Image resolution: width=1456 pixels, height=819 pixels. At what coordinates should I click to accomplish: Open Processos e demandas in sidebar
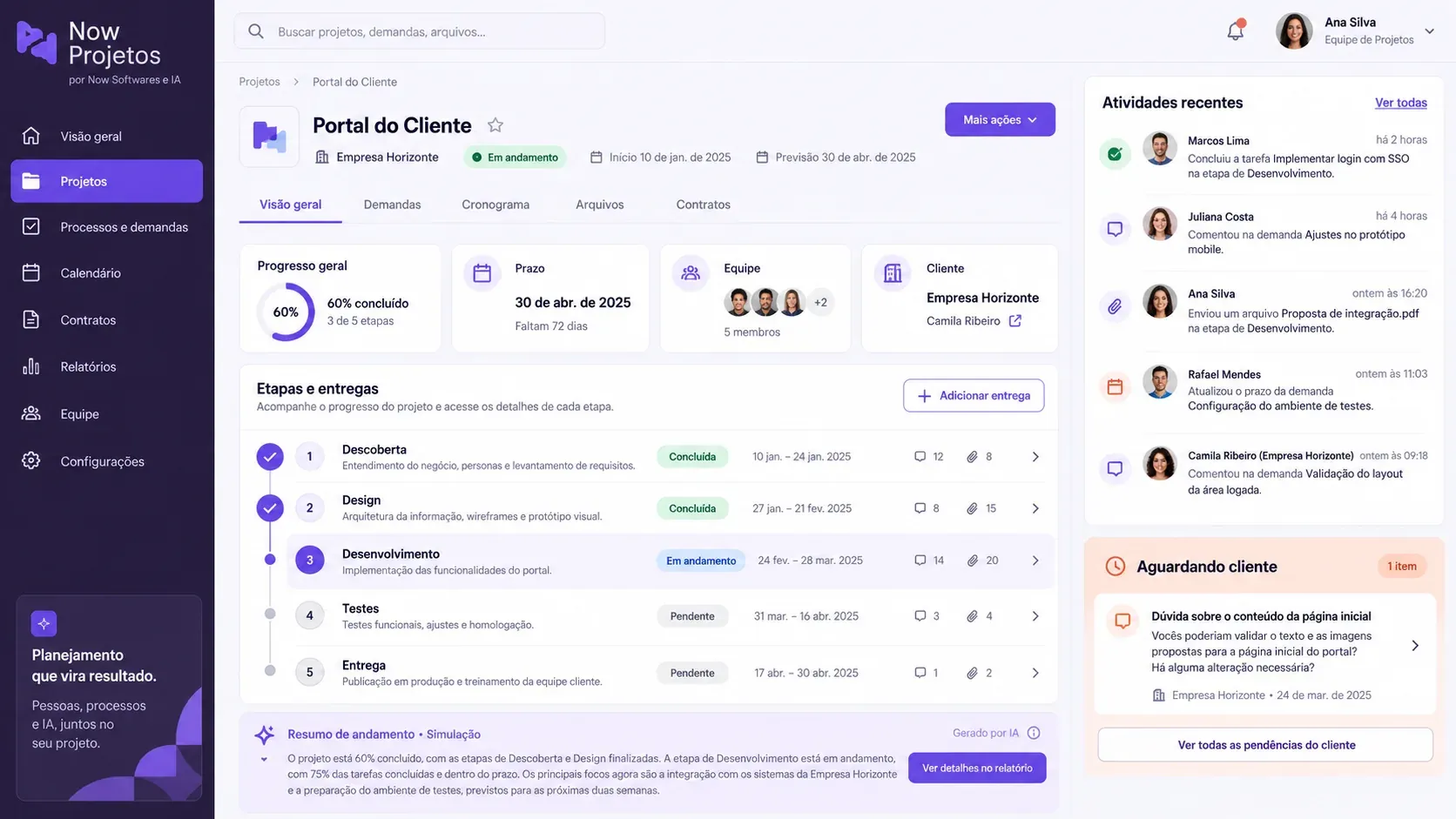(x=107, y=227)
